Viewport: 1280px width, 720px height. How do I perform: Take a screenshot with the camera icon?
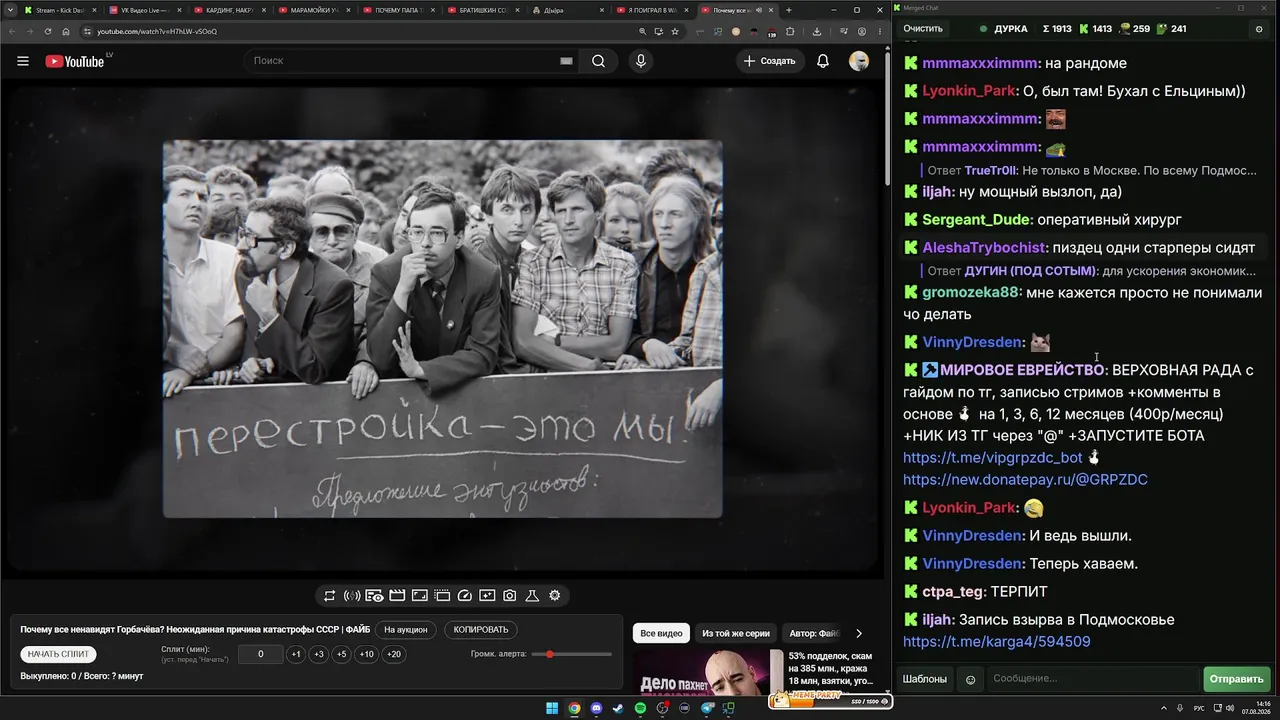tap(510, 596)
